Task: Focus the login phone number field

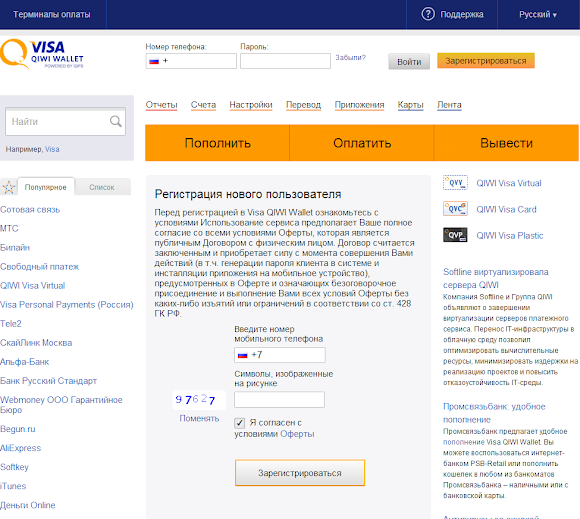Action: tap(191, 61)
